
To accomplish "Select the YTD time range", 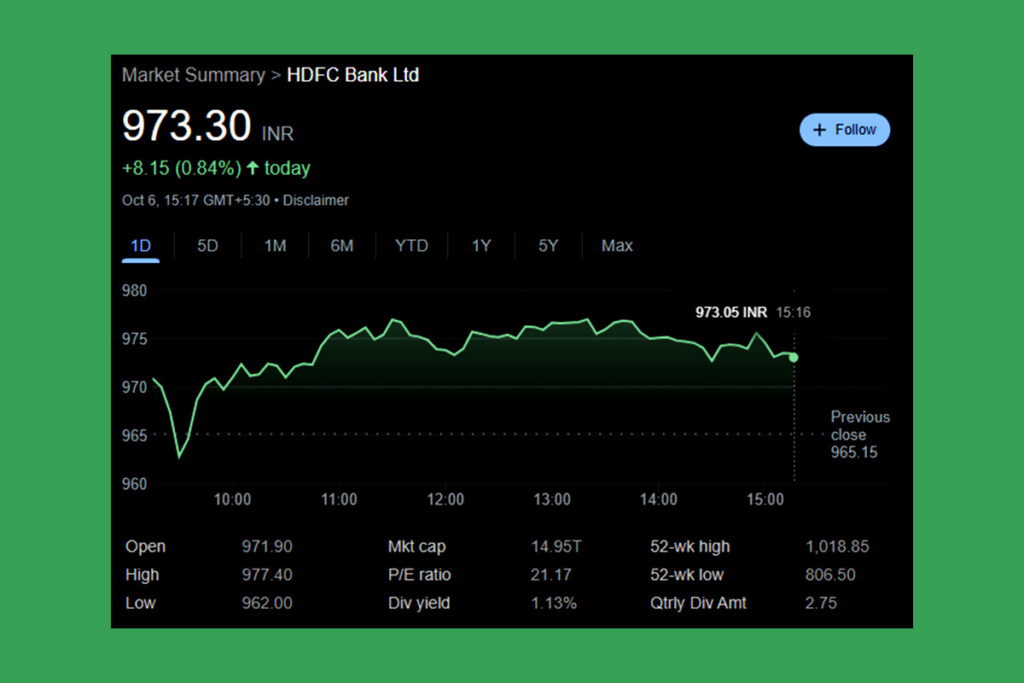I will point(411,245).
